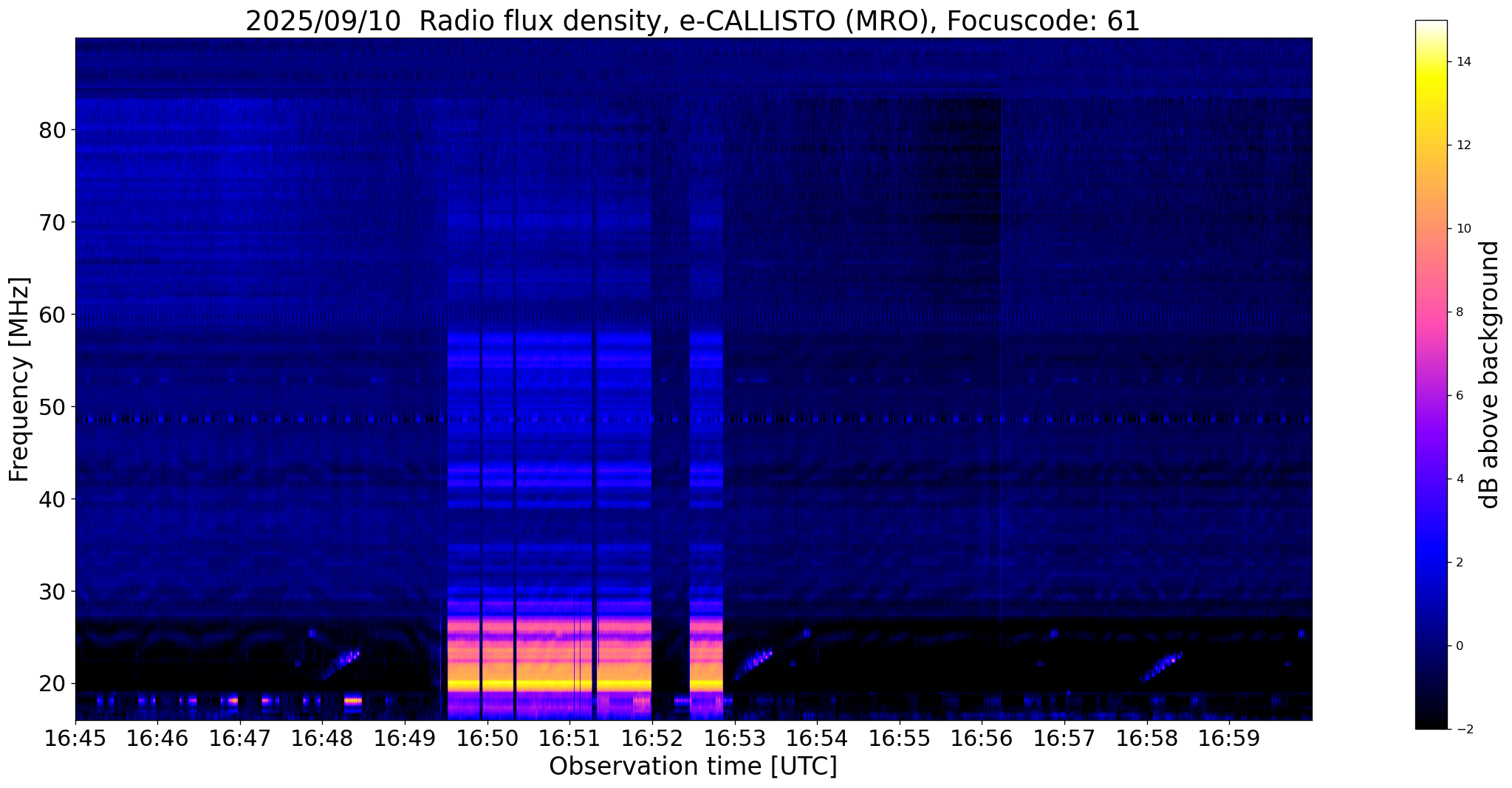The width and height of the screenshot is (1512, 788).
Task: Select the 16:53 time tick label
Action: [734, 739]
